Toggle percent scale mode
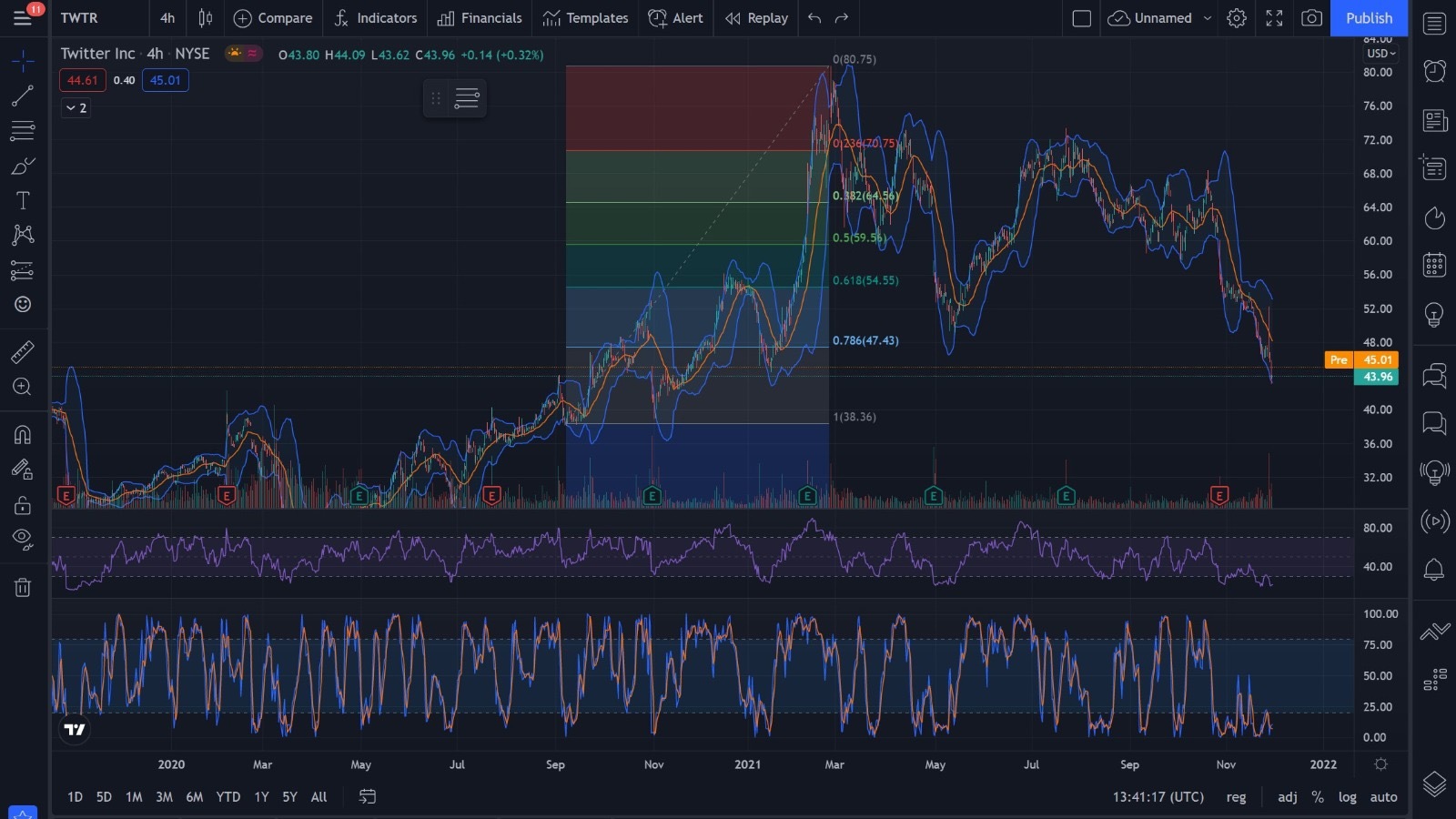The width and height of the screenshot is (1456, 819). click(x=1317, y=797)
